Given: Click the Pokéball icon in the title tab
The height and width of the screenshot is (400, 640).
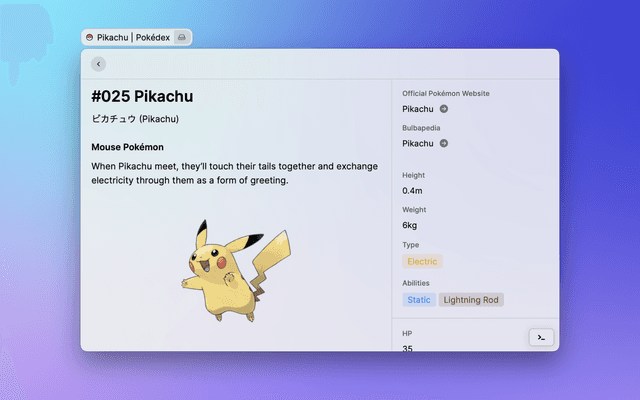Looking at the screenshot, I should [x=90, y=37].
